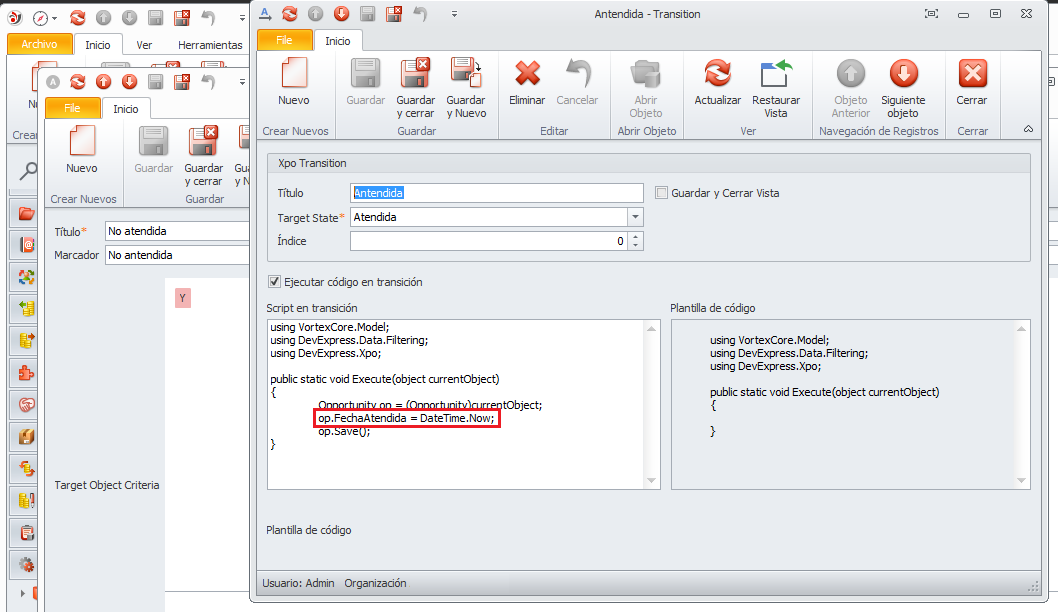Image resolution: width=1058 pixels, height=612 pixels.
Task: Select the Ver ribbon tab
Action: (x=144, y=45)
